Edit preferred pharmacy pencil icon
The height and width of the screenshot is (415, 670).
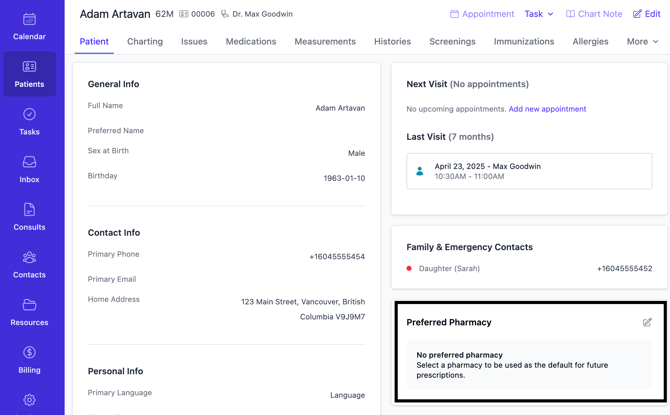(x=647, y=322)
